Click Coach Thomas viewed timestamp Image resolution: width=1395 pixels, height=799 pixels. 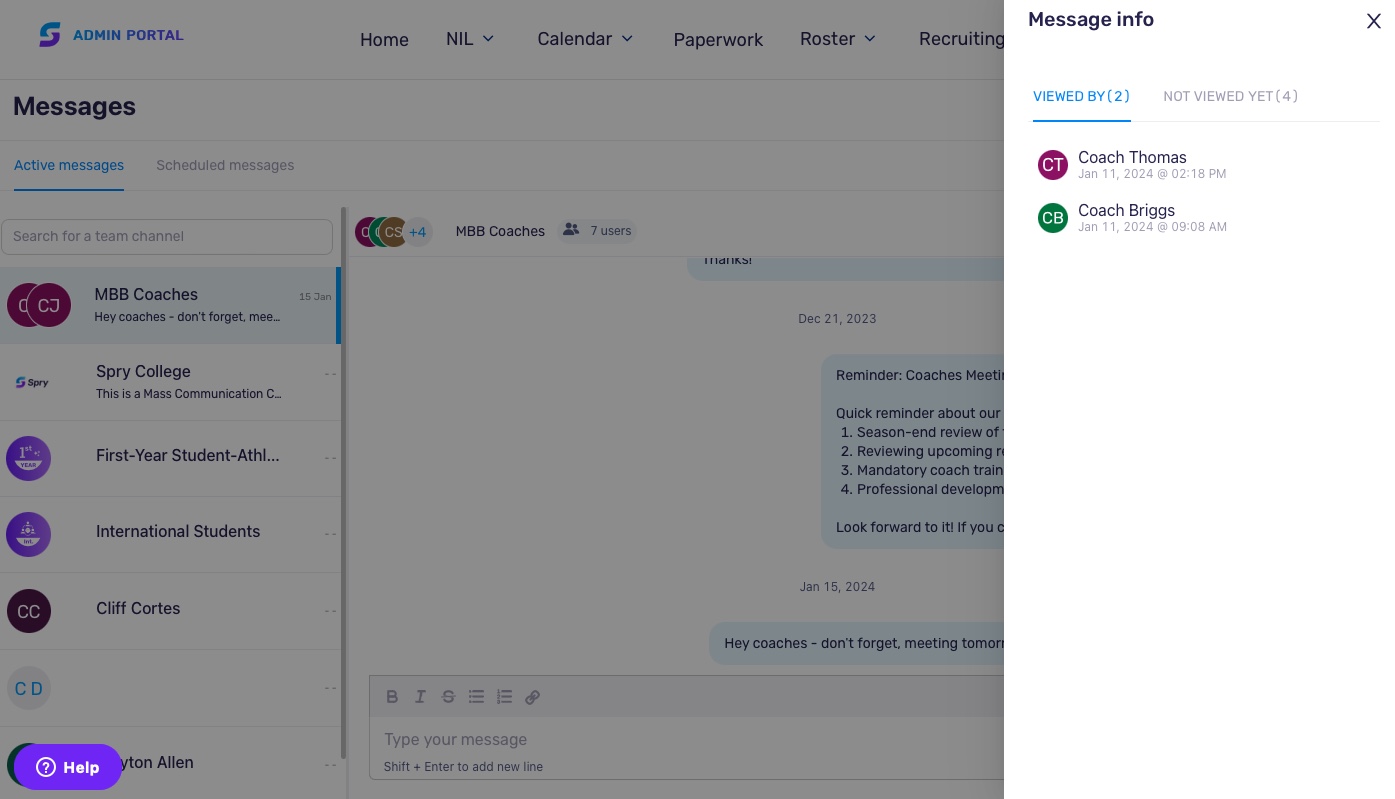coord(1152,174)
